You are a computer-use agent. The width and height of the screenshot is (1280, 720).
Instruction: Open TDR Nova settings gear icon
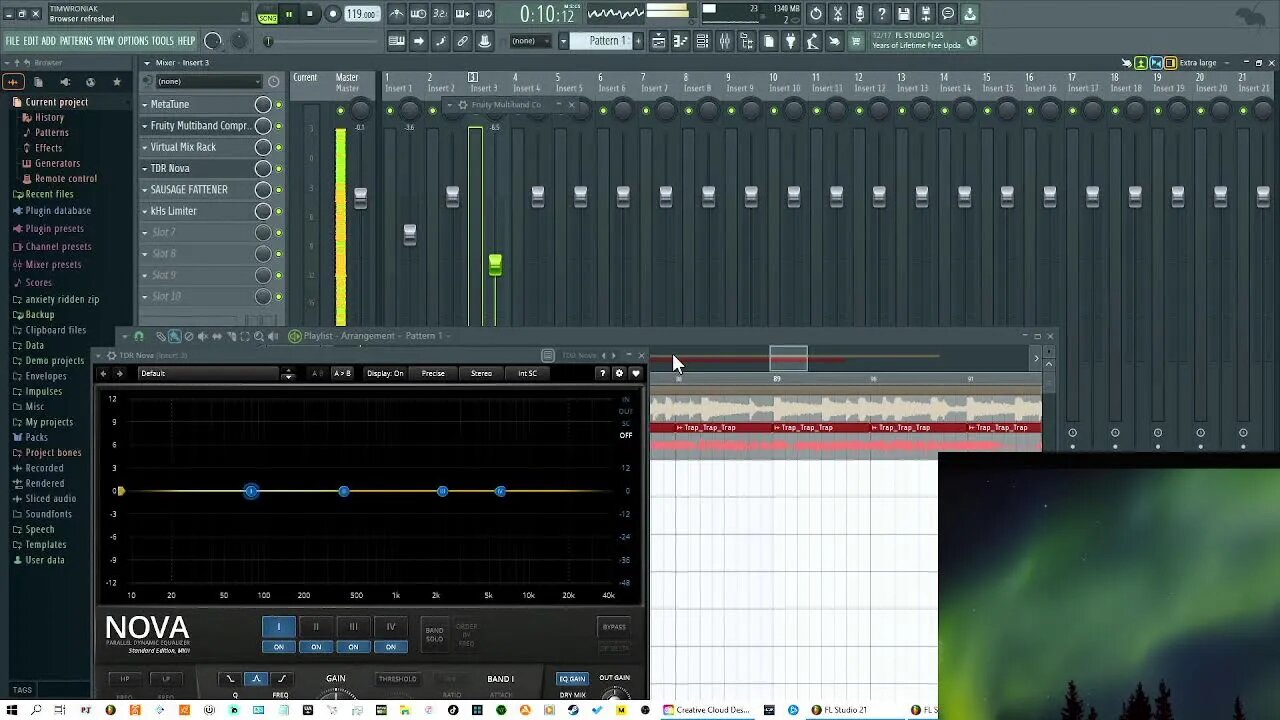[x=619, y=373]
